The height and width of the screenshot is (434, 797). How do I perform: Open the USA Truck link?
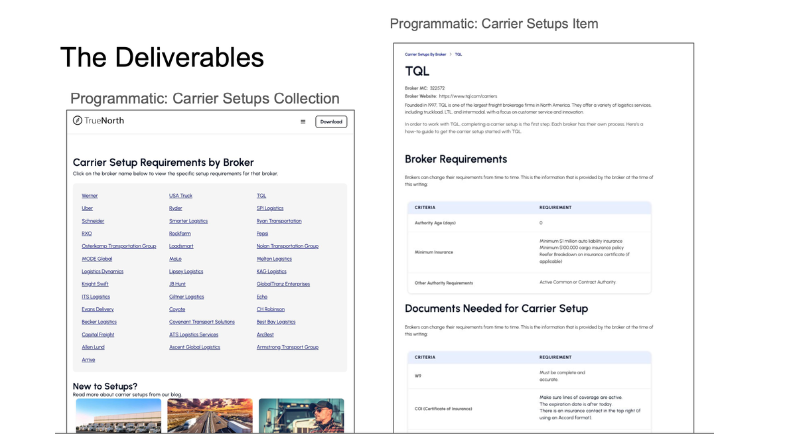pyautogui.click(x=180, y=196)
